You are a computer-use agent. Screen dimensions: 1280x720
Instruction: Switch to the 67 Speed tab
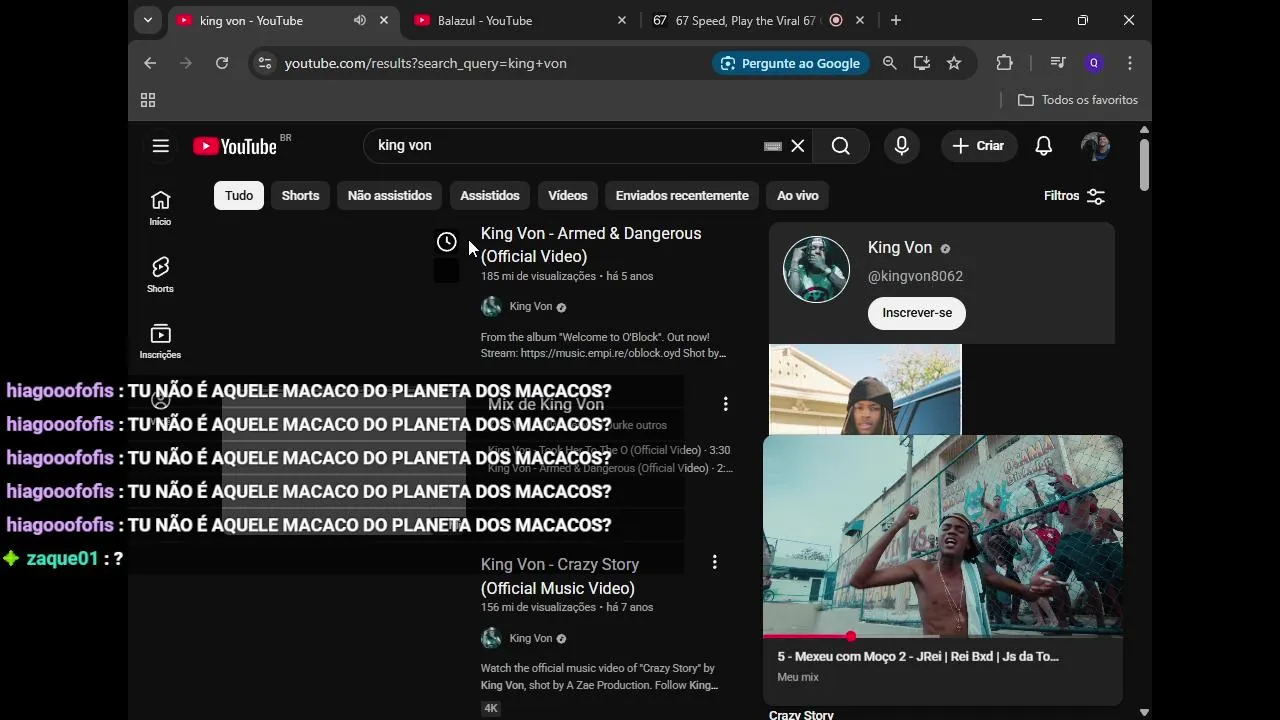745,20
